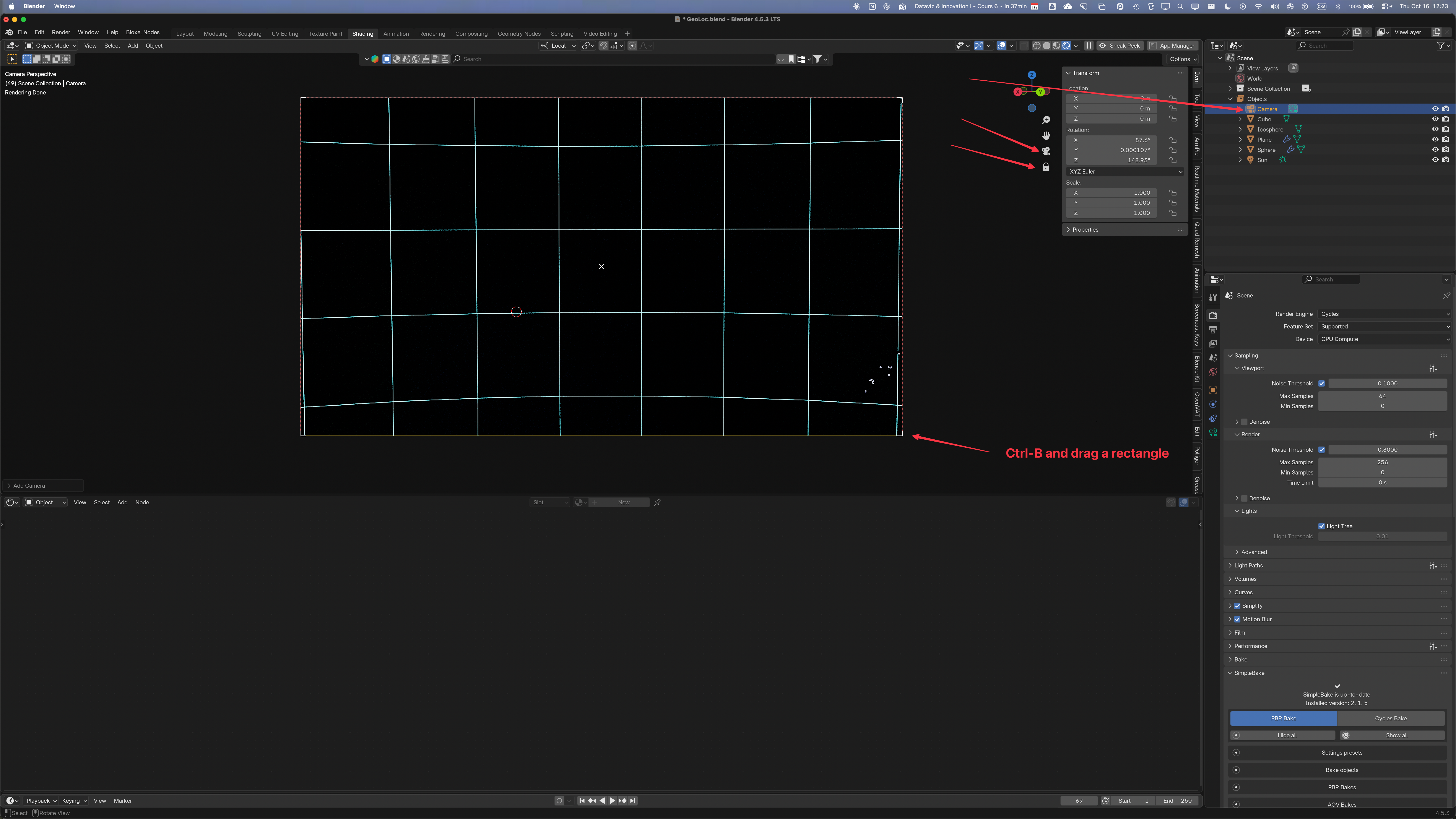Open the Object Constraints properties tab
The height and width of the screenshot is (819, 1456).
click(1213, 418)
